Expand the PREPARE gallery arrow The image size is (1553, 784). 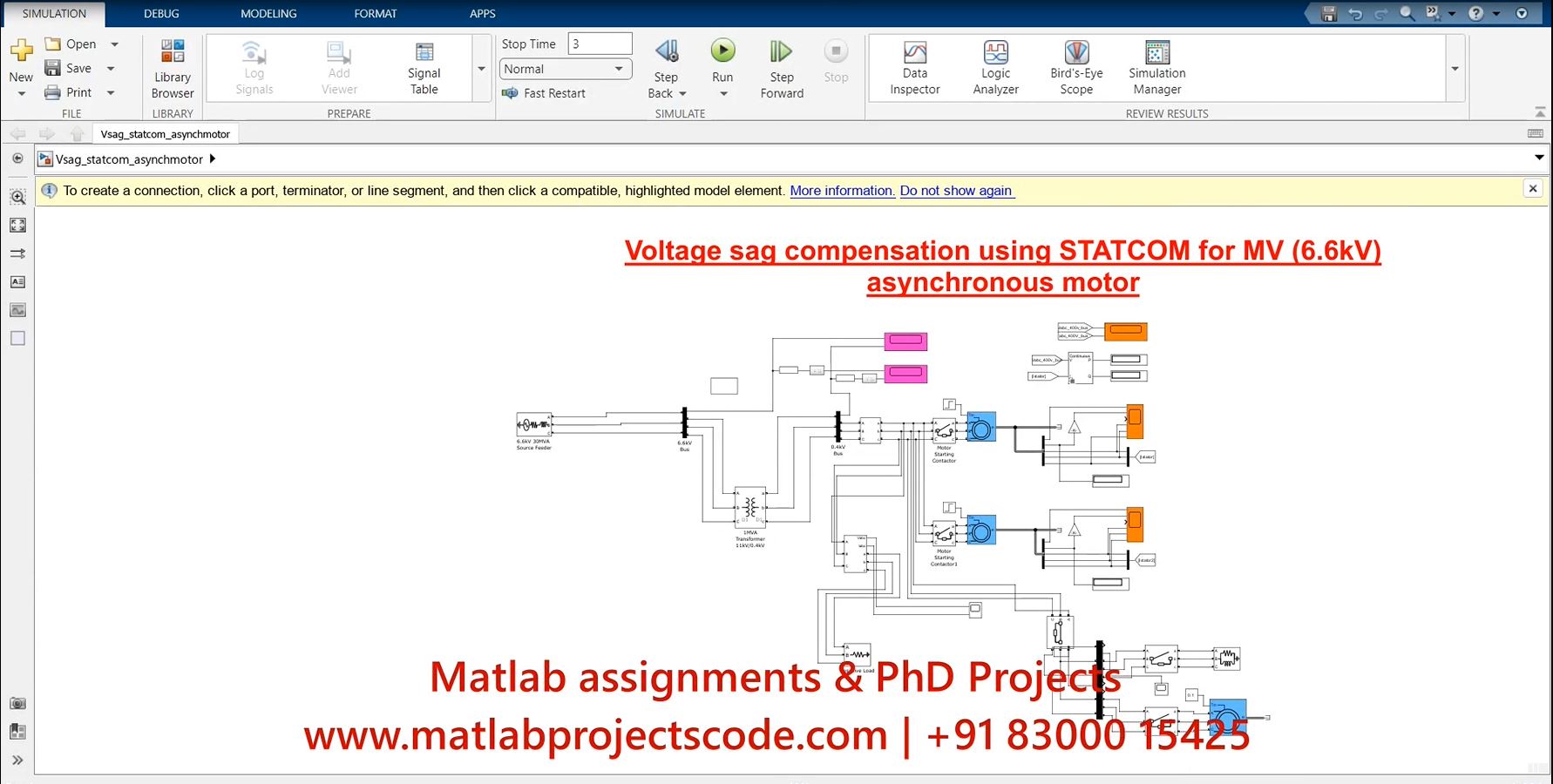(481, 69)
